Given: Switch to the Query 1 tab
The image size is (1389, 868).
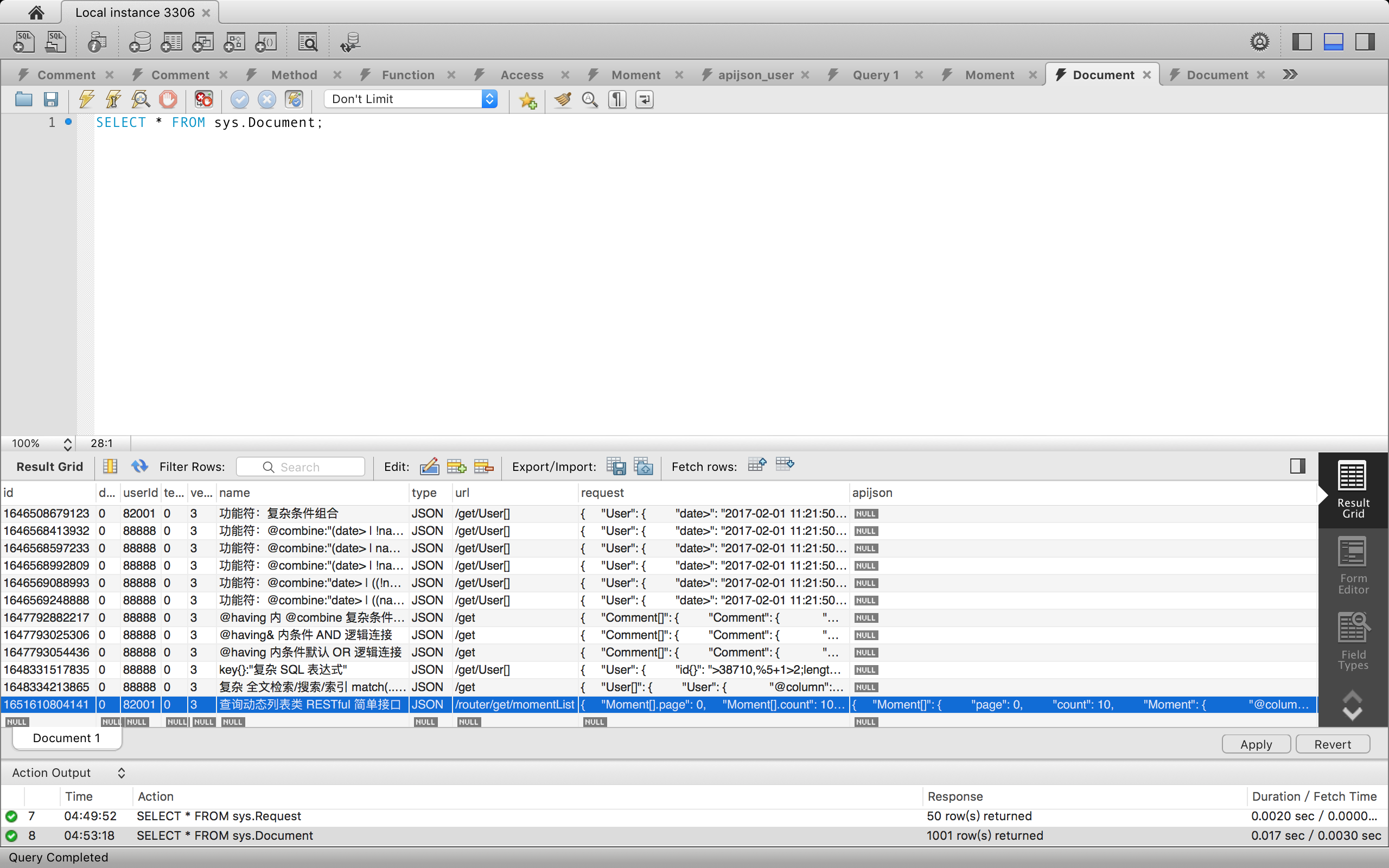Looking at the screenshot, I should [x=875, y=75].
